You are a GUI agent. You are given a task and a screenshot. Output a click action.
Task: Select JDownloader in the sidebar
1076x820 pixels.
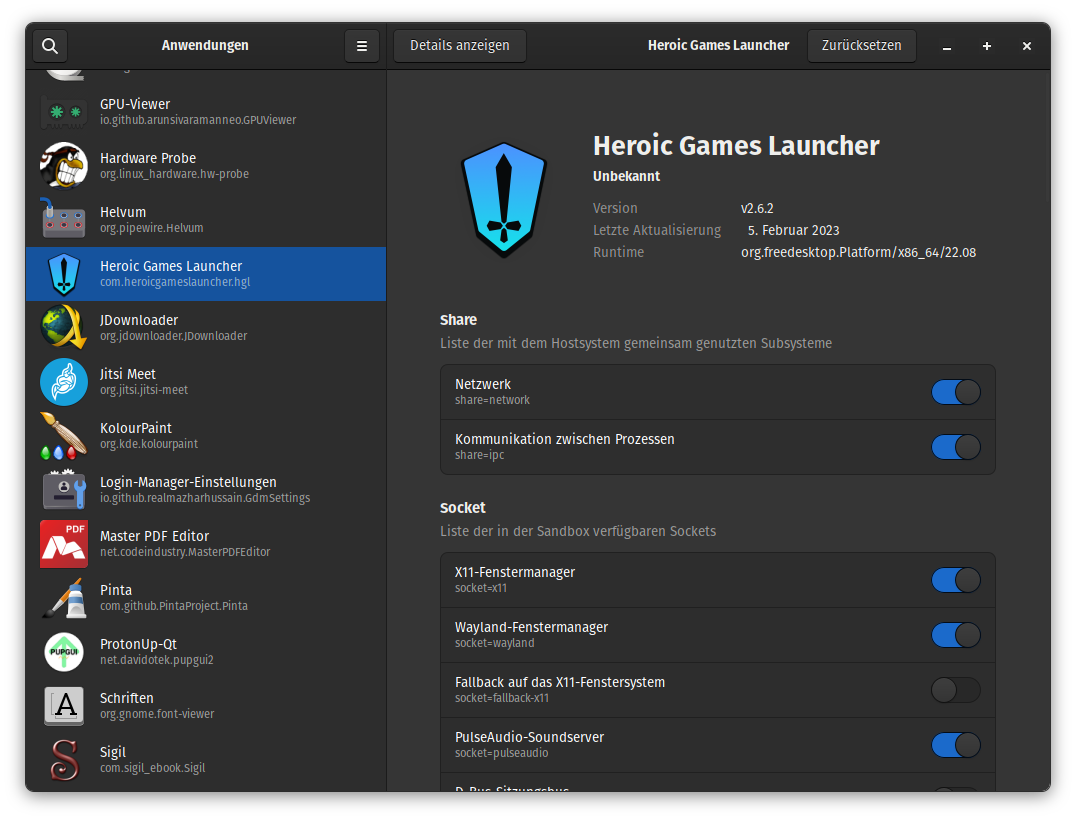click(x=206, y=327)
